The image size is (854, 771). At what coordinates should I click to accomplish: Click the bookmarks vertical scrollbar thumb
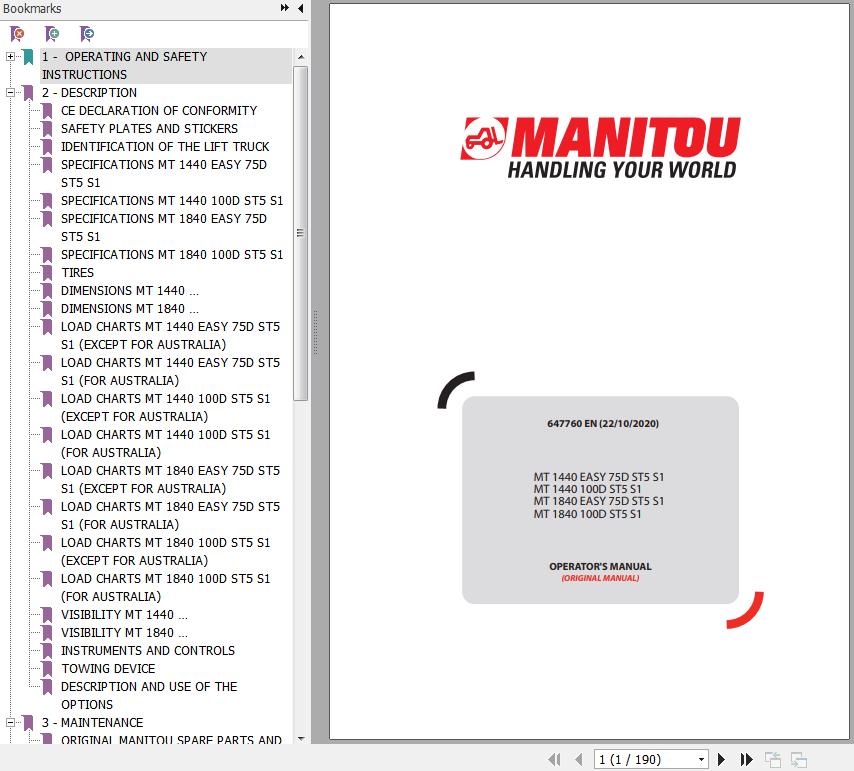click(301, 233)
